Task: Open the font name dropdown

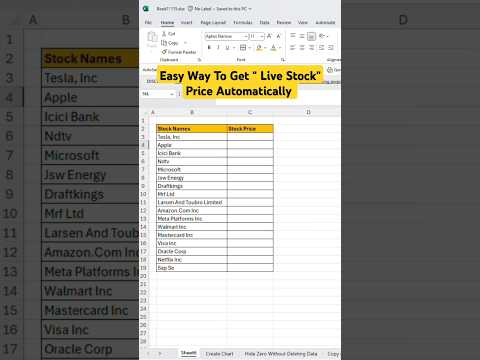Action: [246, 36]
